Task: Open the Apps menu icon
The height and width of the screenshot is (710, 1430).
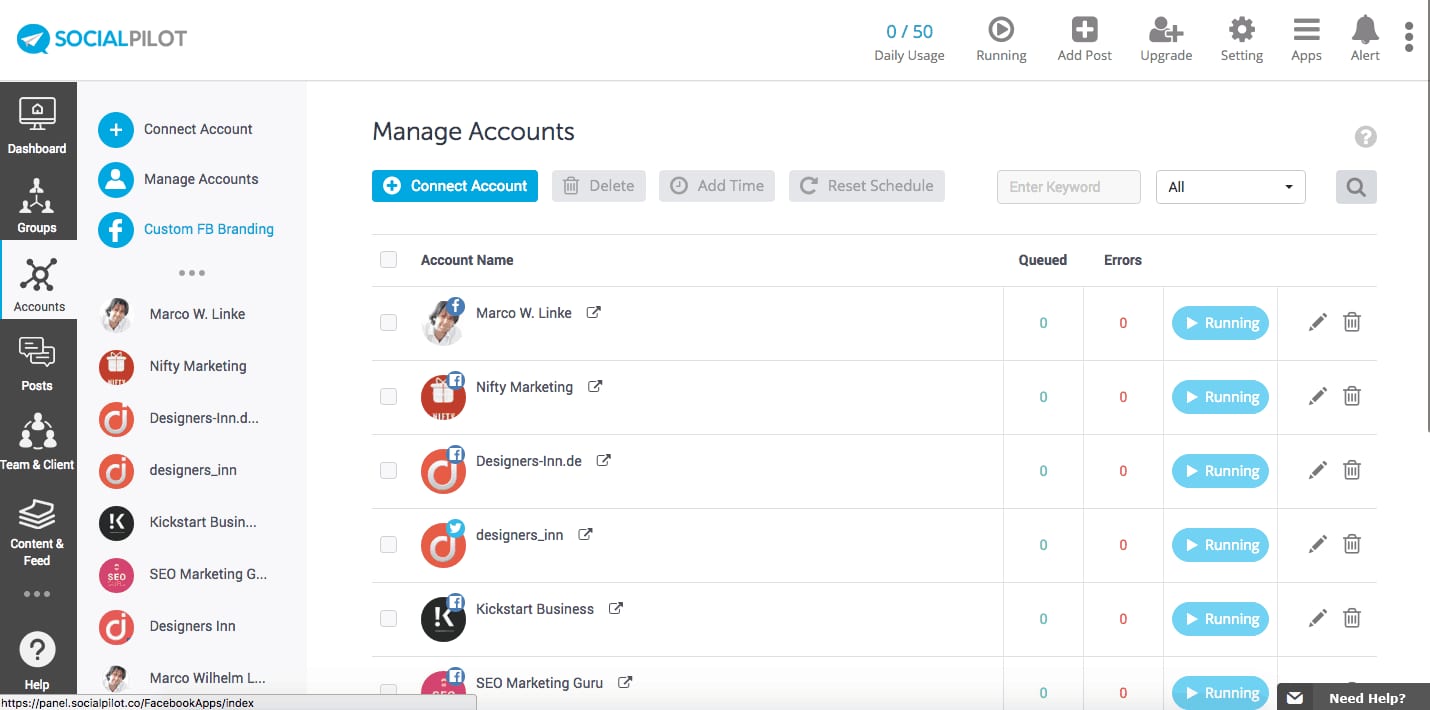Action: pyautogui.click(x=1306, y=29)
